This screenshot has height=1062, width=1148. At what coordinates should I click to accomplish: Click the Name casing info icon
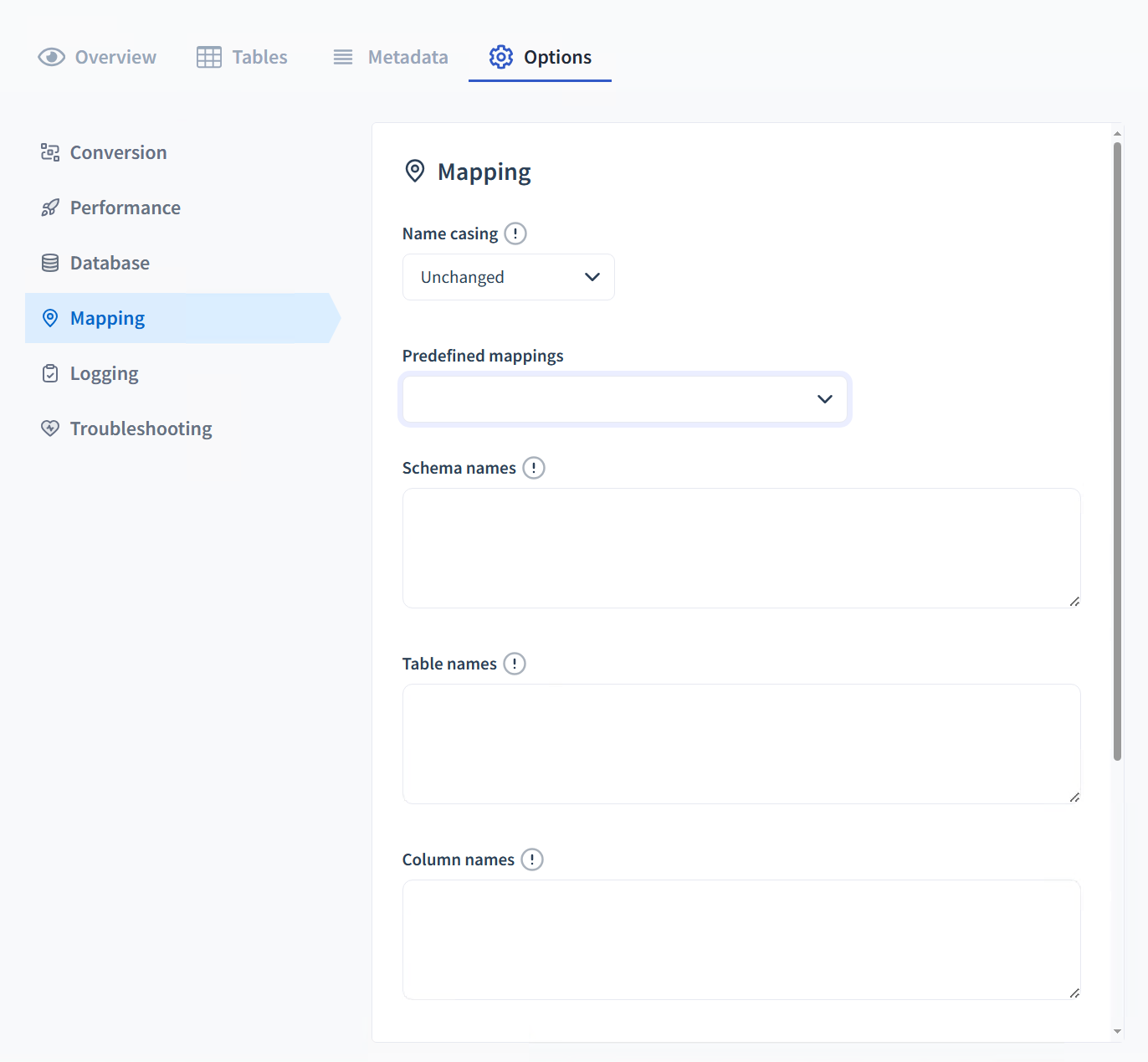tap(515, 233)
